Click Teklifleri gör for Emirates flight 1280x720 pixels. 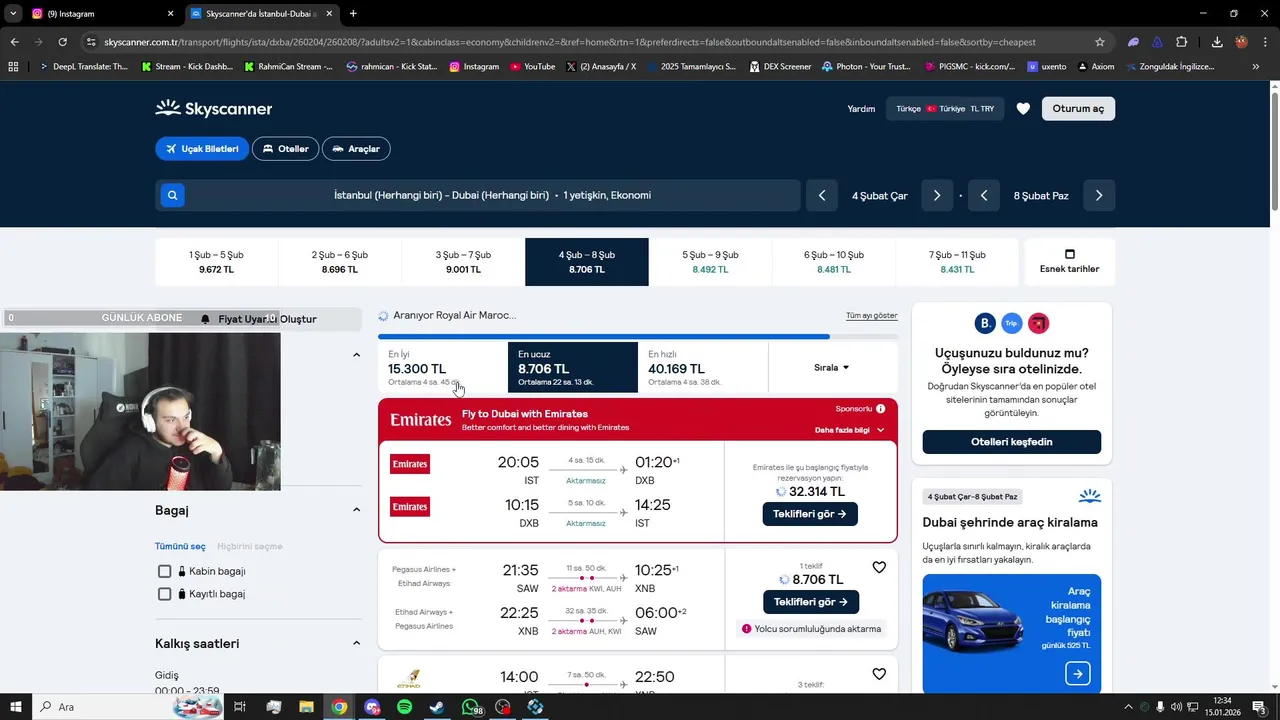pos(810,514)
